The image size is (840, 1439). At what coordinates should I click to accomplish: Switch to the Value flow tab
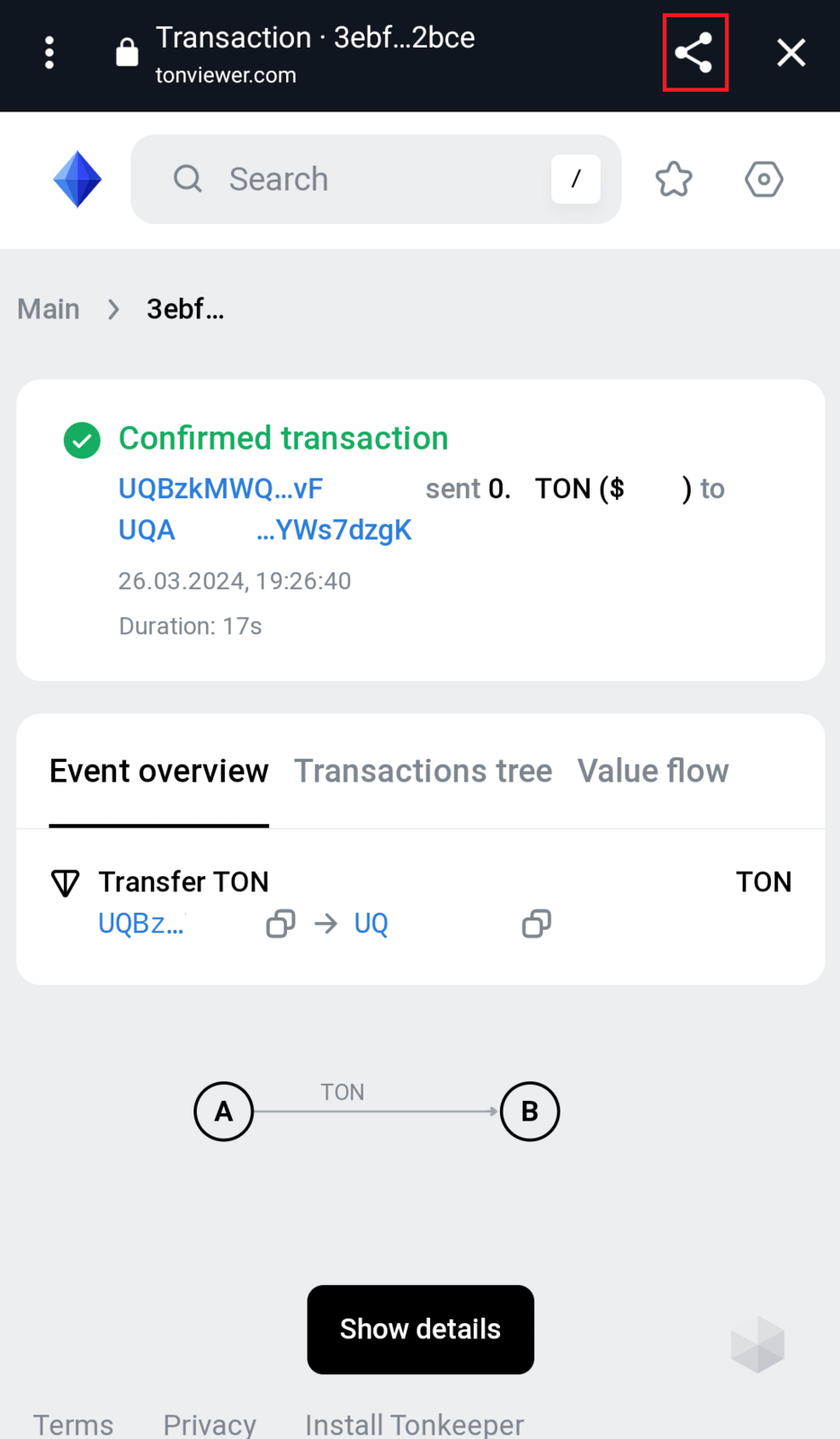pyautogui.click(x=653, y=771)
